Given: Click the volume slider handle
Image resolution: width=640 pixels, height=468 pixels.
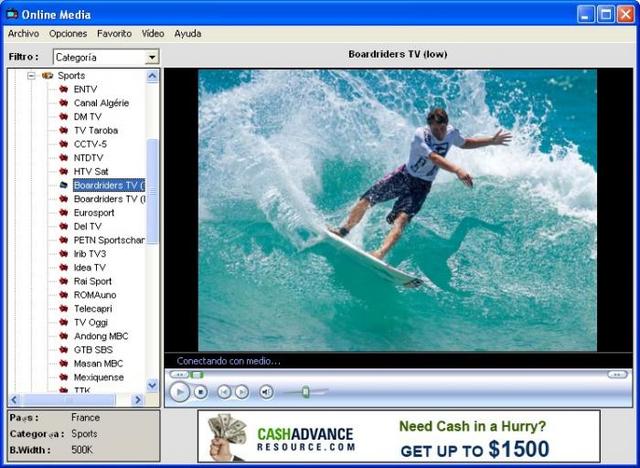Looking at the screenshot, I should coord(306,392).
